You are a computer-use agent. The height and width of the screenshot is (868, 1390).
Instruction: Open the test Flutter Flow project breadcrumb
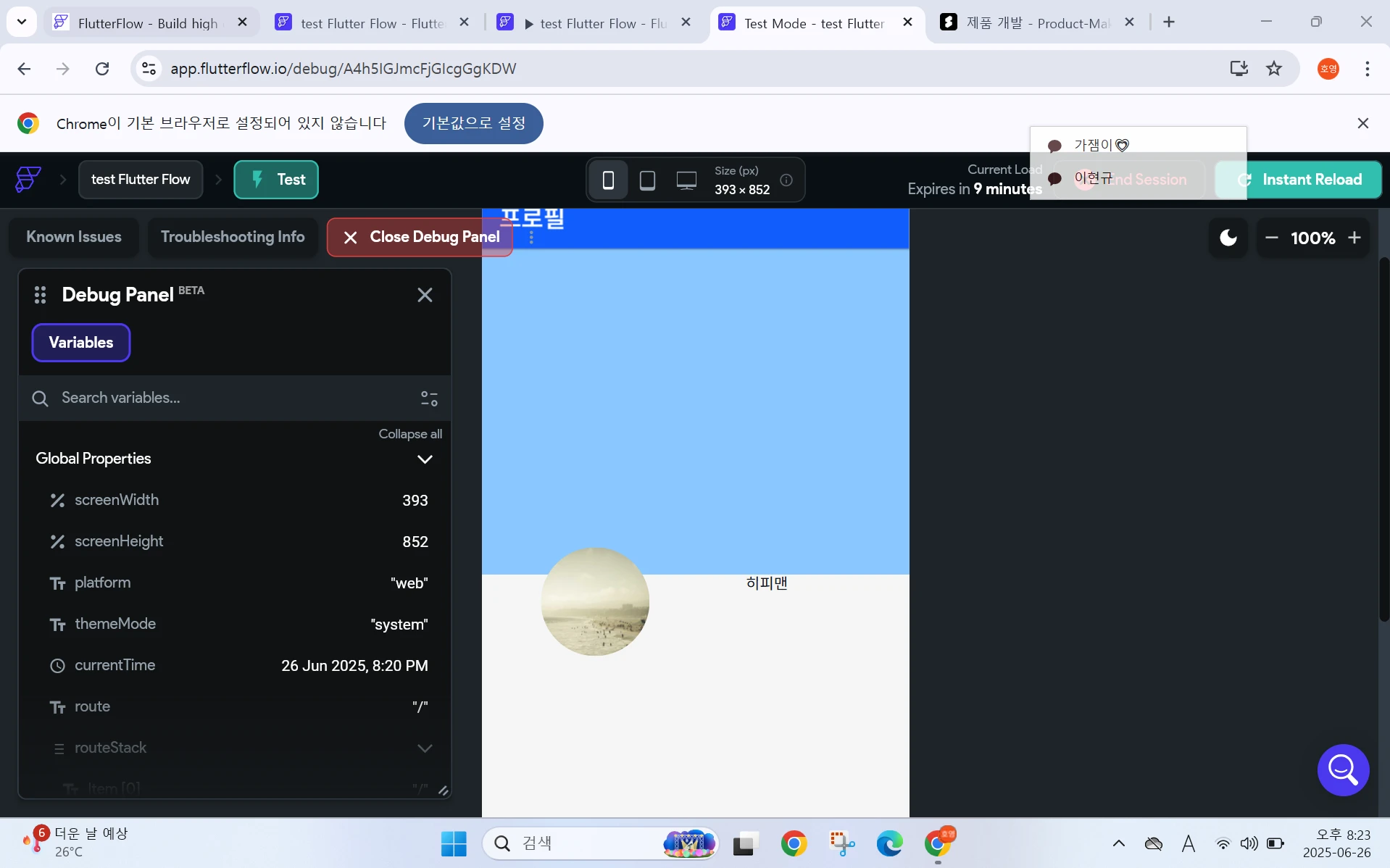(141, 180)
